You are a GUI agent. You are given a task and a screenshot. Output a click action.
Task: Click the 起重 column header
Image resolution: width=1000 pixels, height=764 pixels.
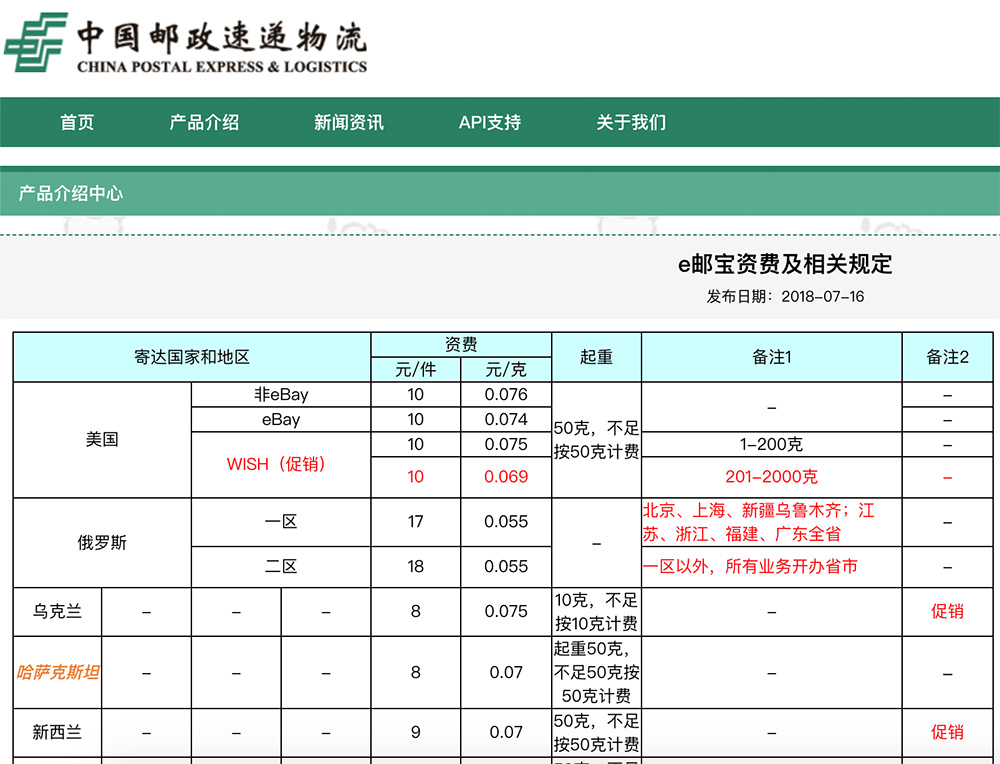click(x=596, y=357)
